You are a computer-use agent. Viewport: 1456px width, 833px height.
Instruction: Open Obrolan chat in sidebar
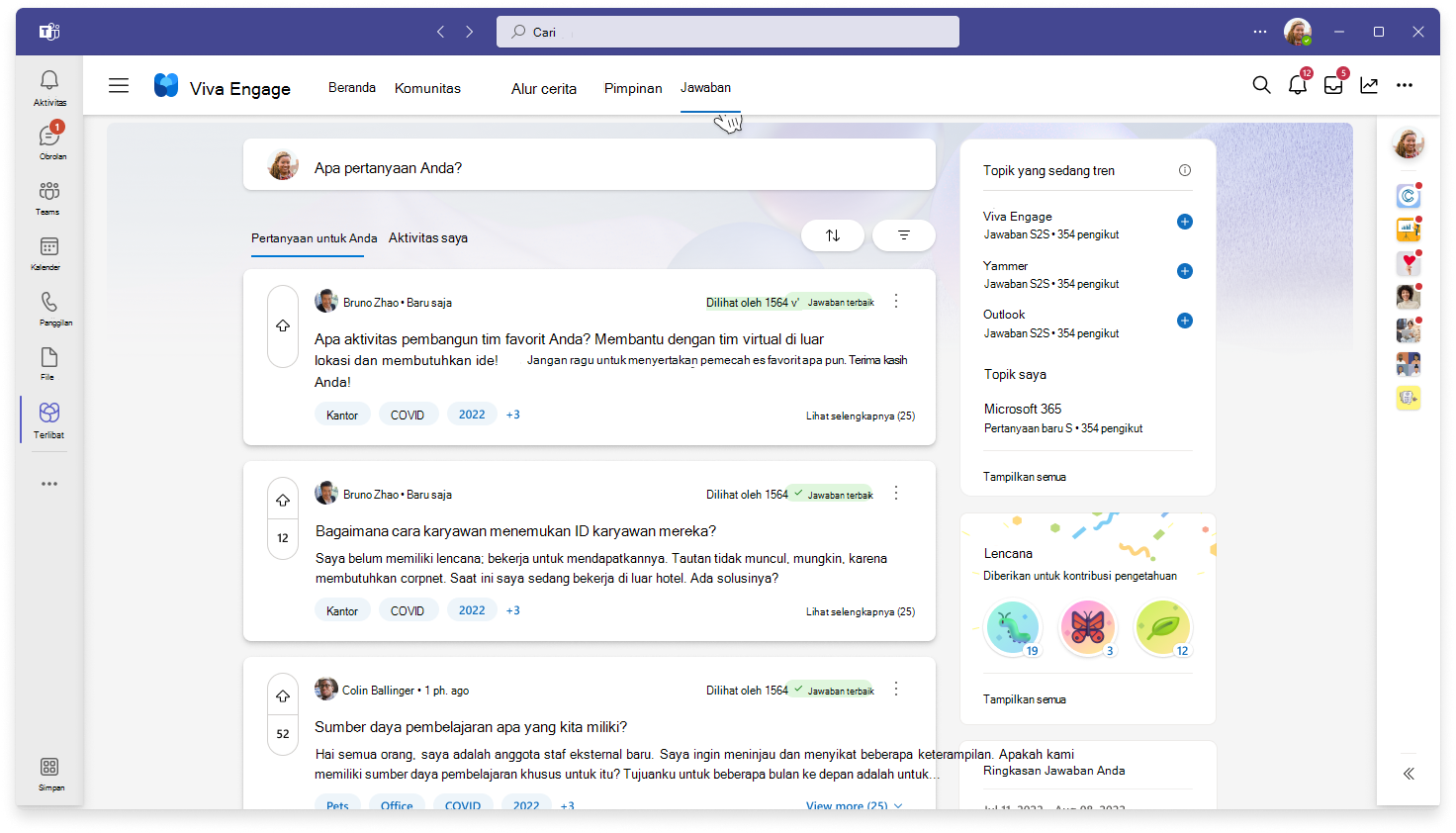point(49,141)
